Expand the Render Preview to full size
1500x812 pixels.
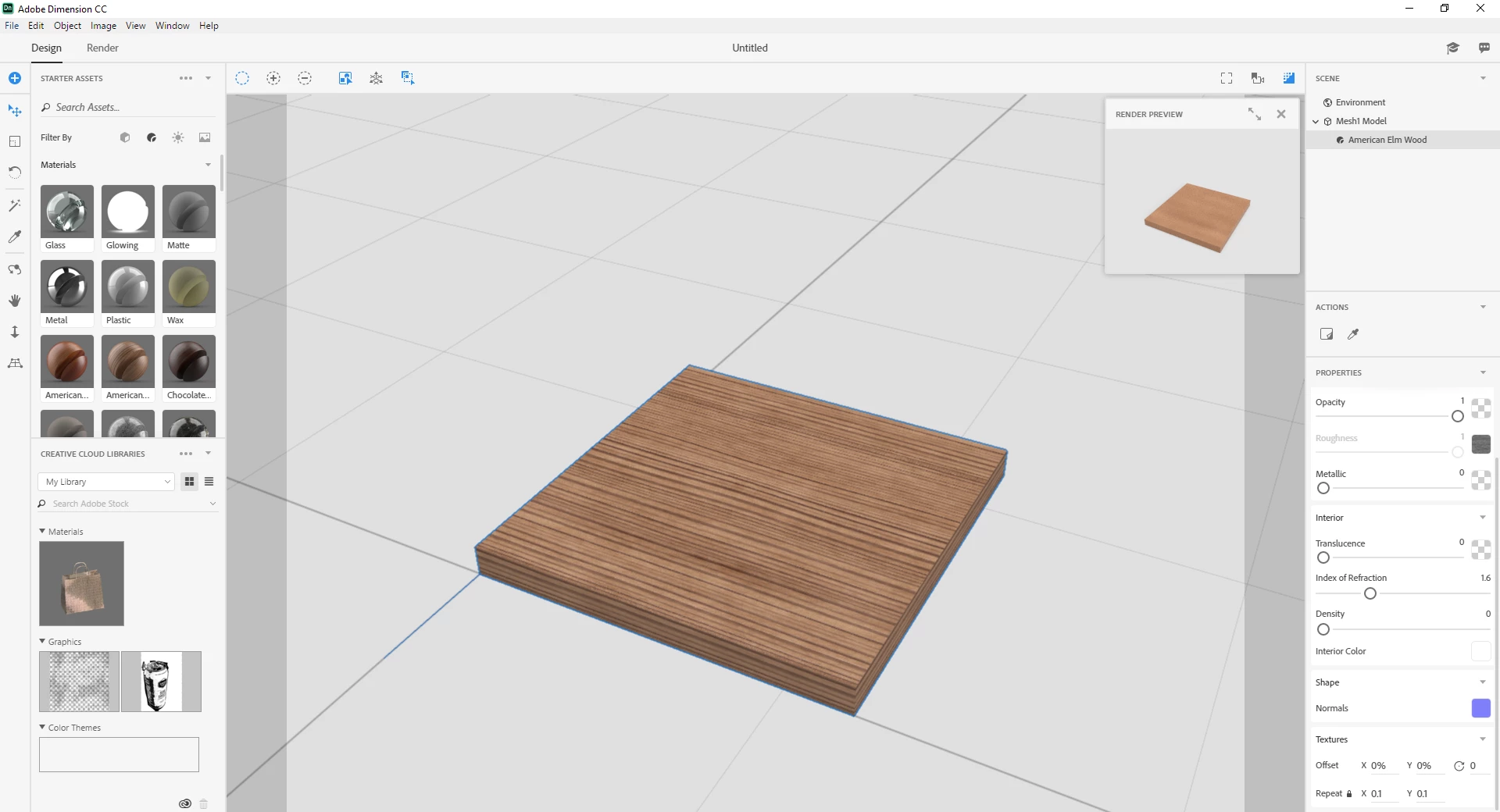click(1255, 114)
